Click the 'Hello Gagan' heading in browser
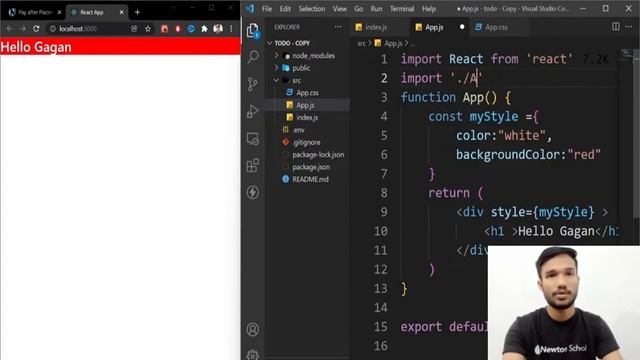Viewport: 640px width, 360px height. coord(36,47)
